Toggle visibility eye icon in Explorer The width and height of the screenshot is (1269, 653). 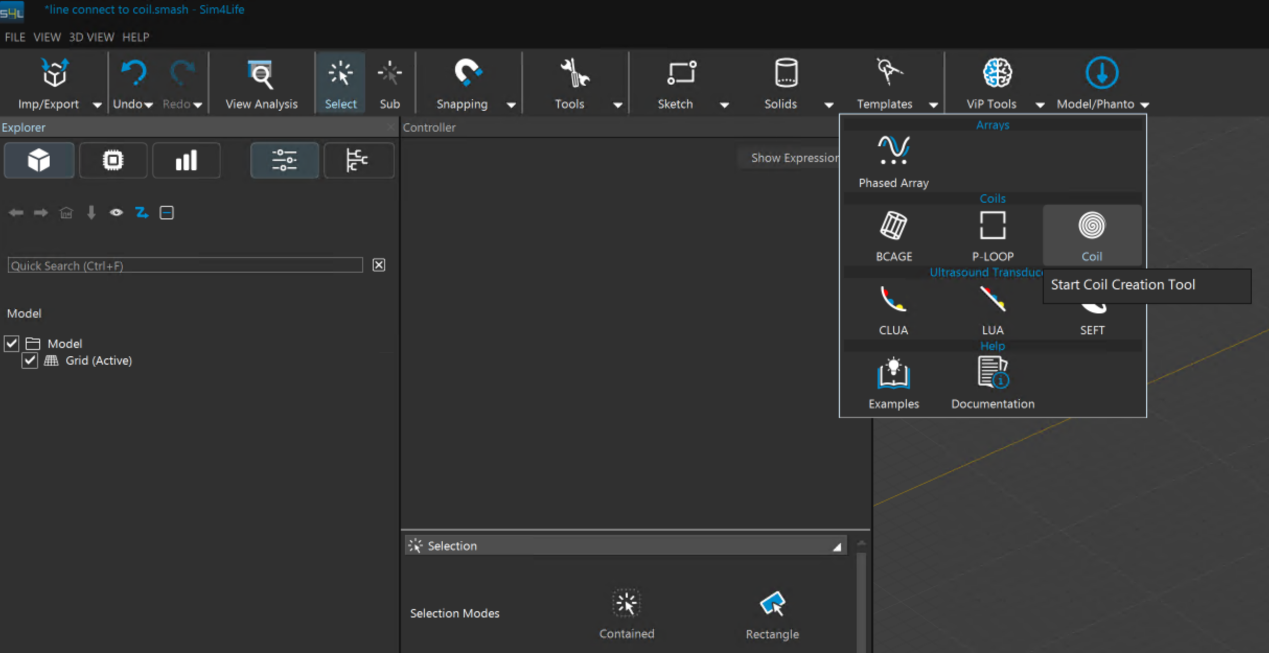tap(116, 213)
